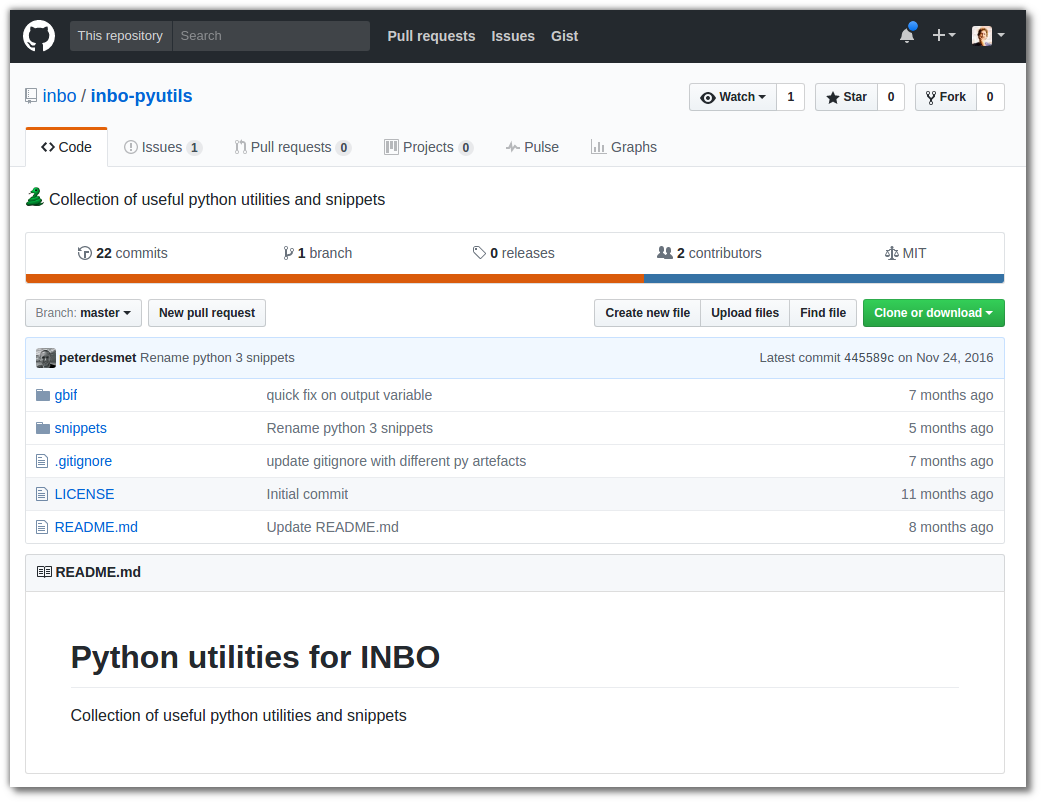Viewport: 1042px width, 803px height.
Task: Open Gist in top navigation
Action: click(564, 36)
